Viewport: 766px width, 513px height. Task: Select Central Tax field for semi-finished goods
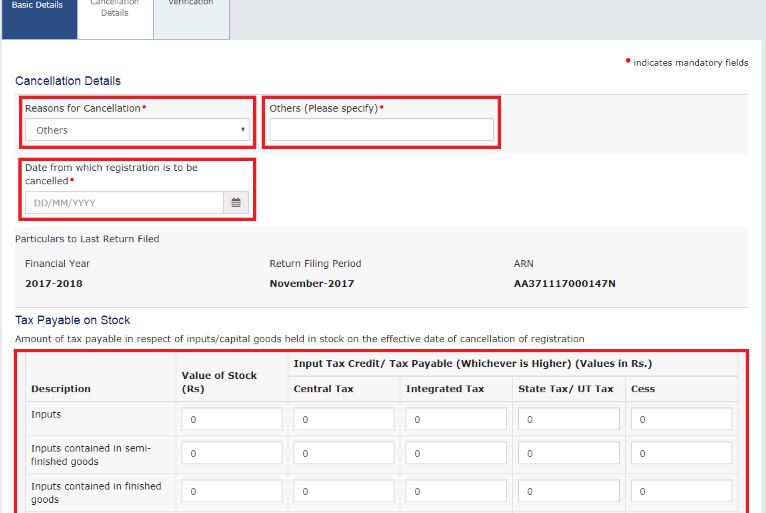(343, 454)
